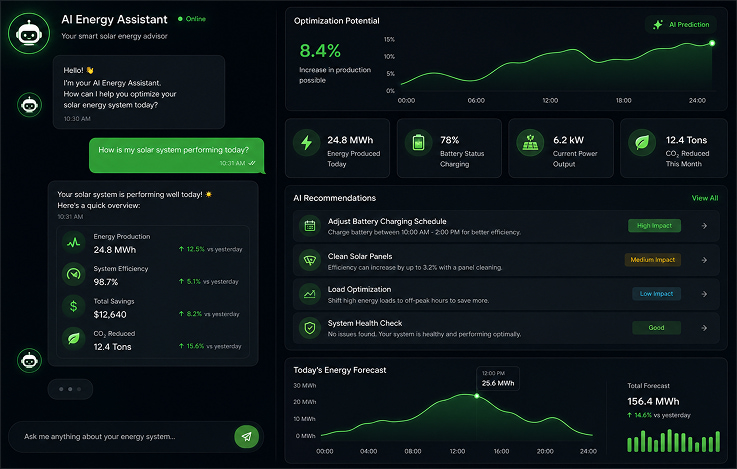Click the shield icon beside System Health Check
This screenshot has height=469, width=737.
pyautogui.click(x=310, y=328)
